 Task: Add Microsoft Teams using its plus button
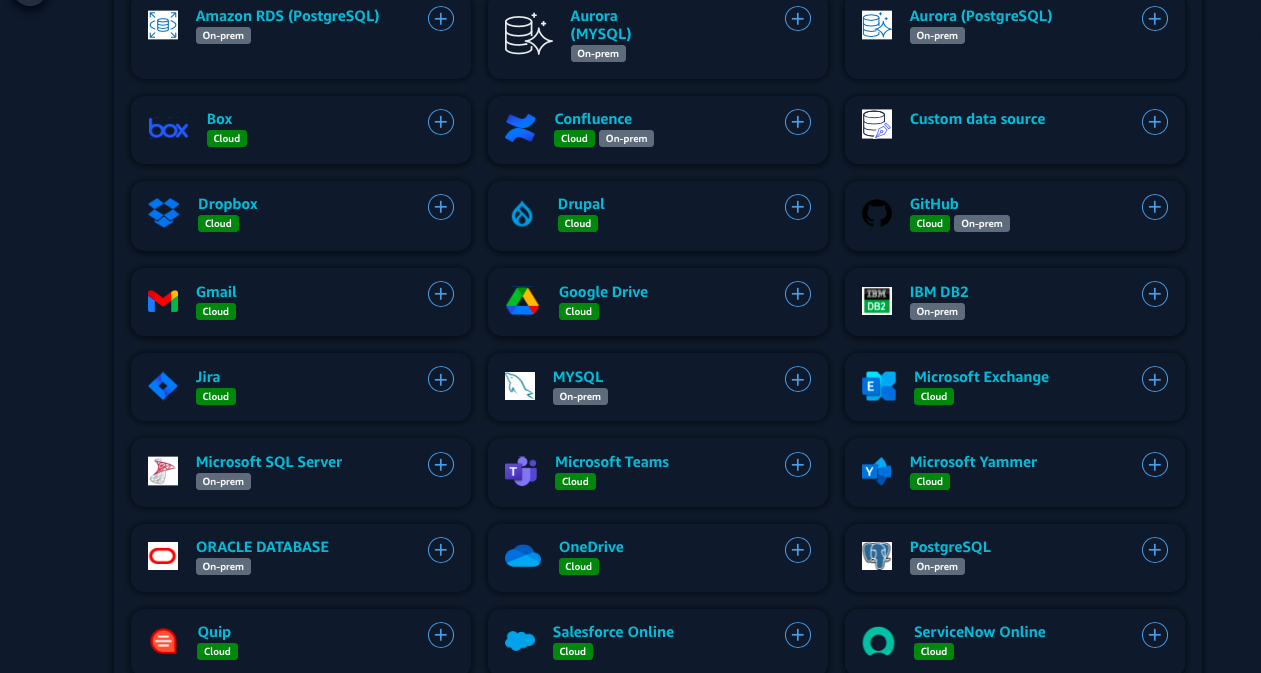[798, 464]
